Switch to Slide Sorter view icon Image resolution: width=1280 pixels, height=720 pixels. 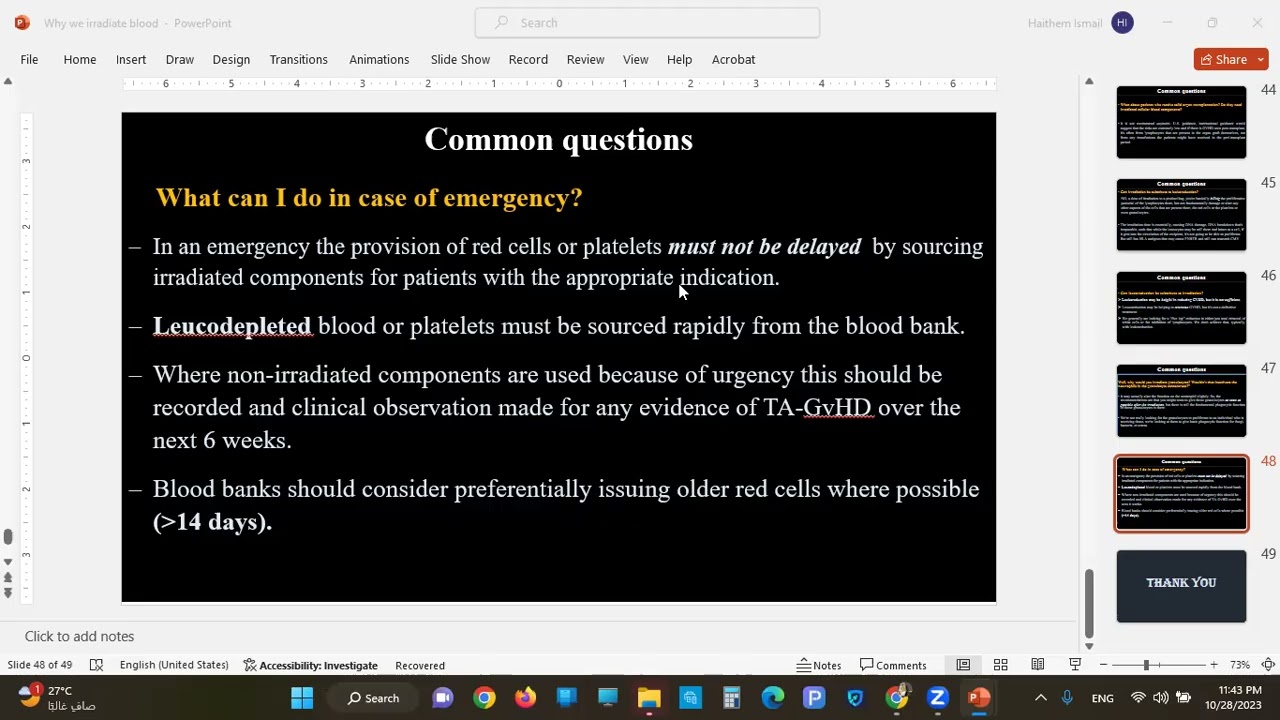point(1000,665)
